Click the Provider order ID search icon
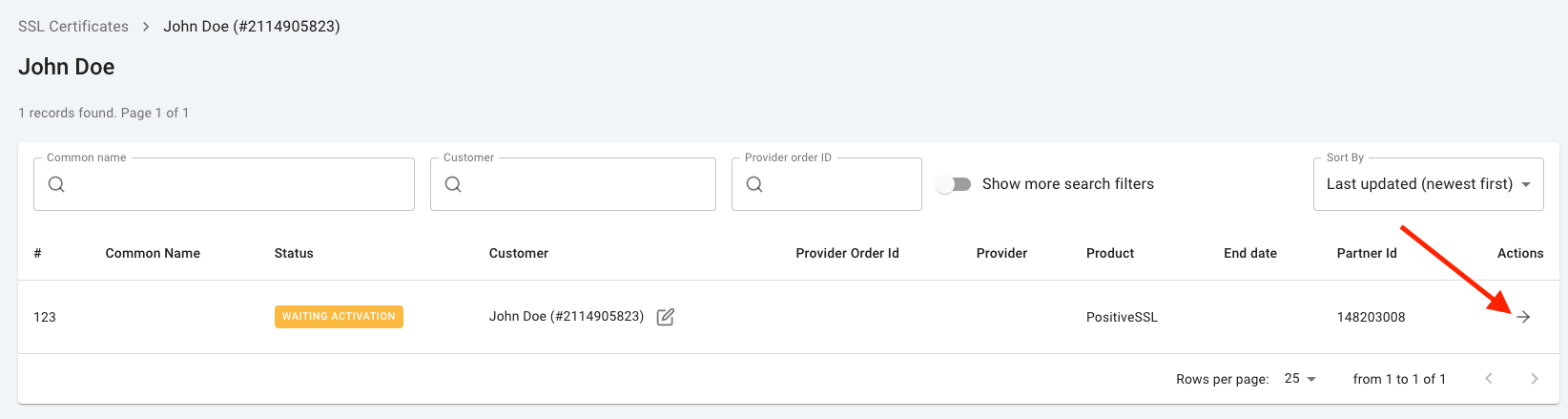Image resolution: width=1568 pixels, height=419 pixels. (x=754, y=184)
